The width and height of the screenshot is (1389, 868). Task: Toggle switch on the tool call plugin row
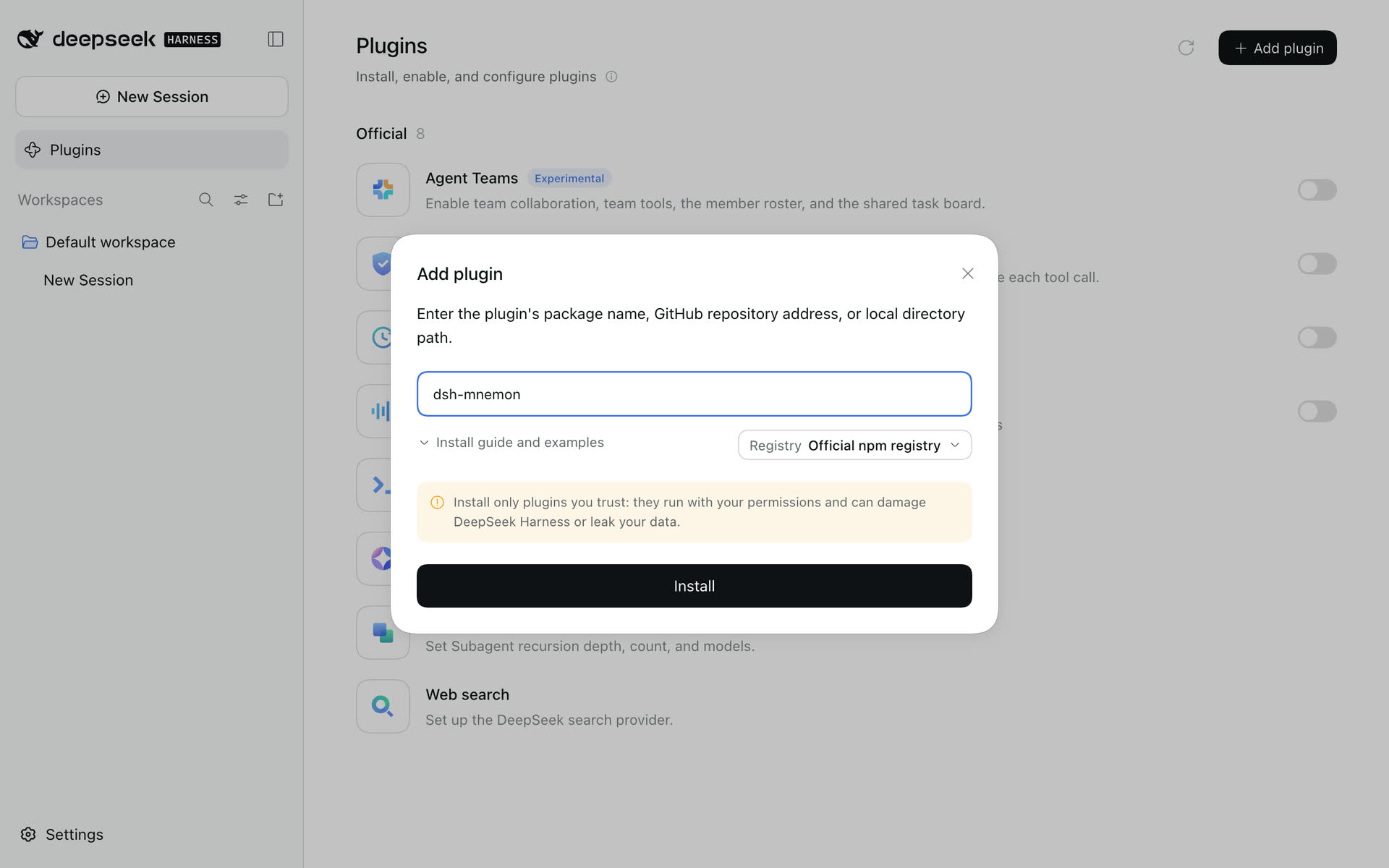click(1317, 264)
